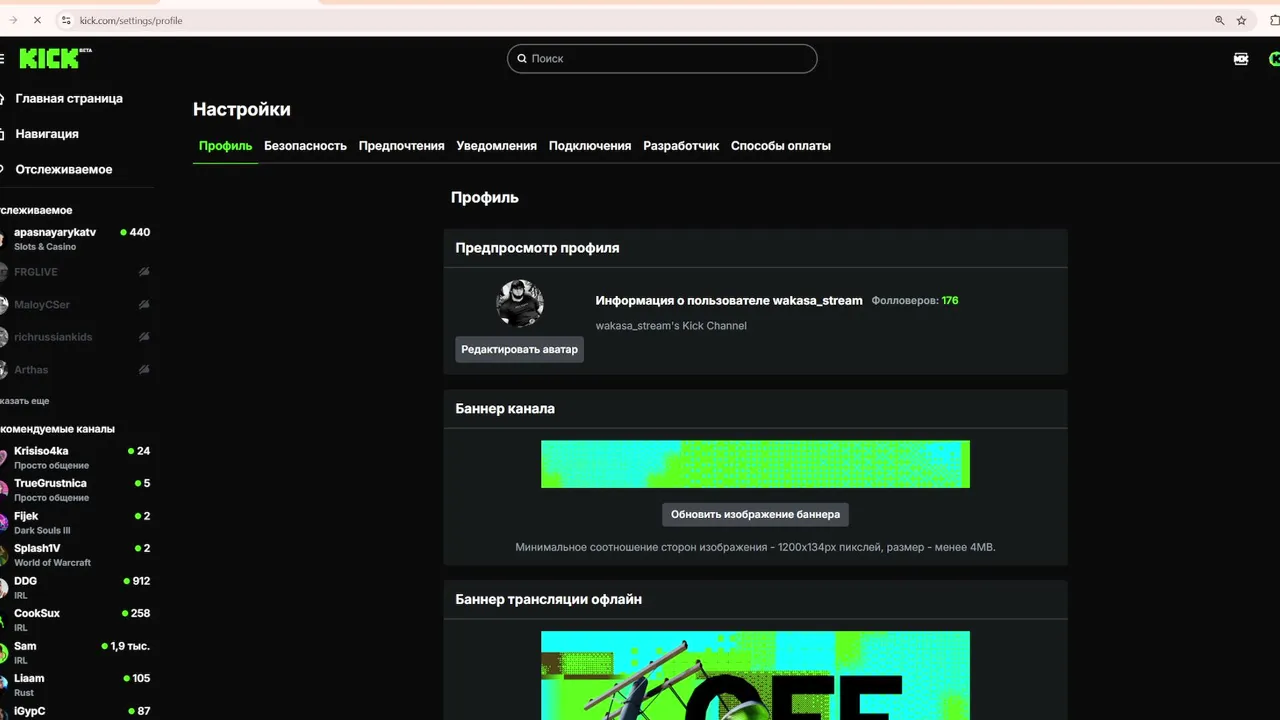Switch to the Способы оплаты tab
The height and width of the screenshot is (720, 1280).
click(780, 146)
